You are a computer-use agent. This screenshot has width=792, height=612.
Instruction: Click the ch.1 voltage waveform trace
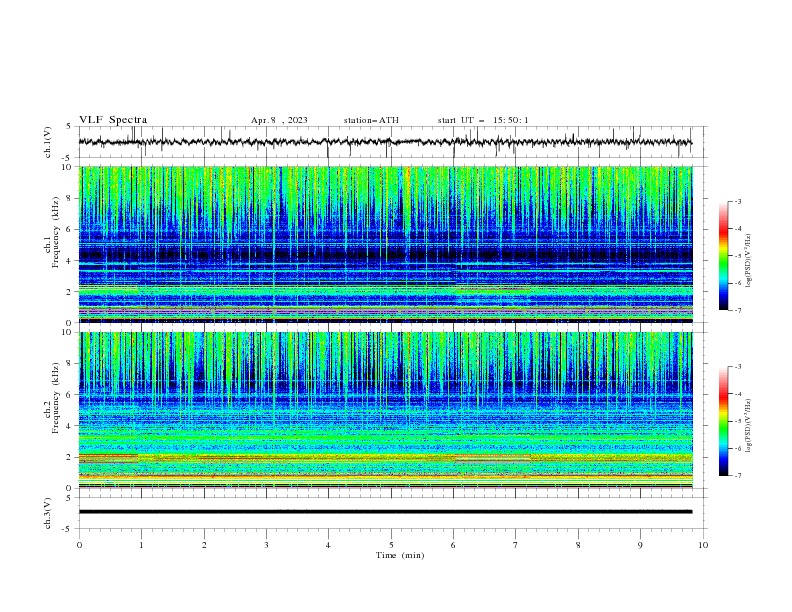[385, 142]
